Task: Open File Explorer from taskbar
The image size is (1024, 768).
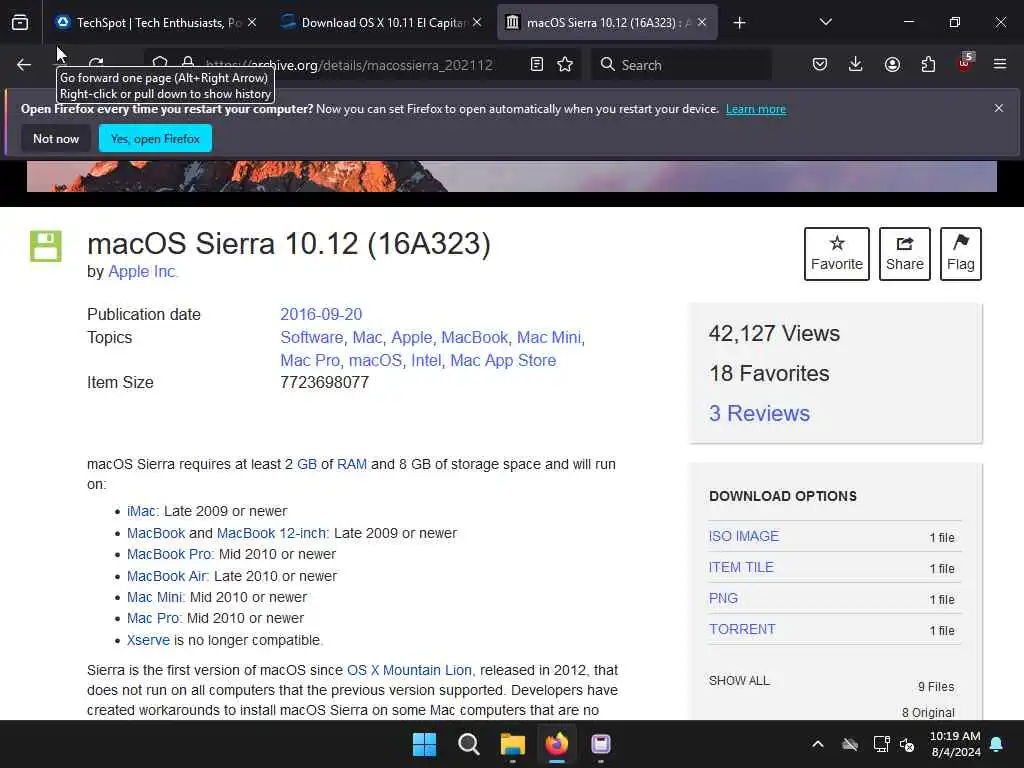Action: coord(513,744)
